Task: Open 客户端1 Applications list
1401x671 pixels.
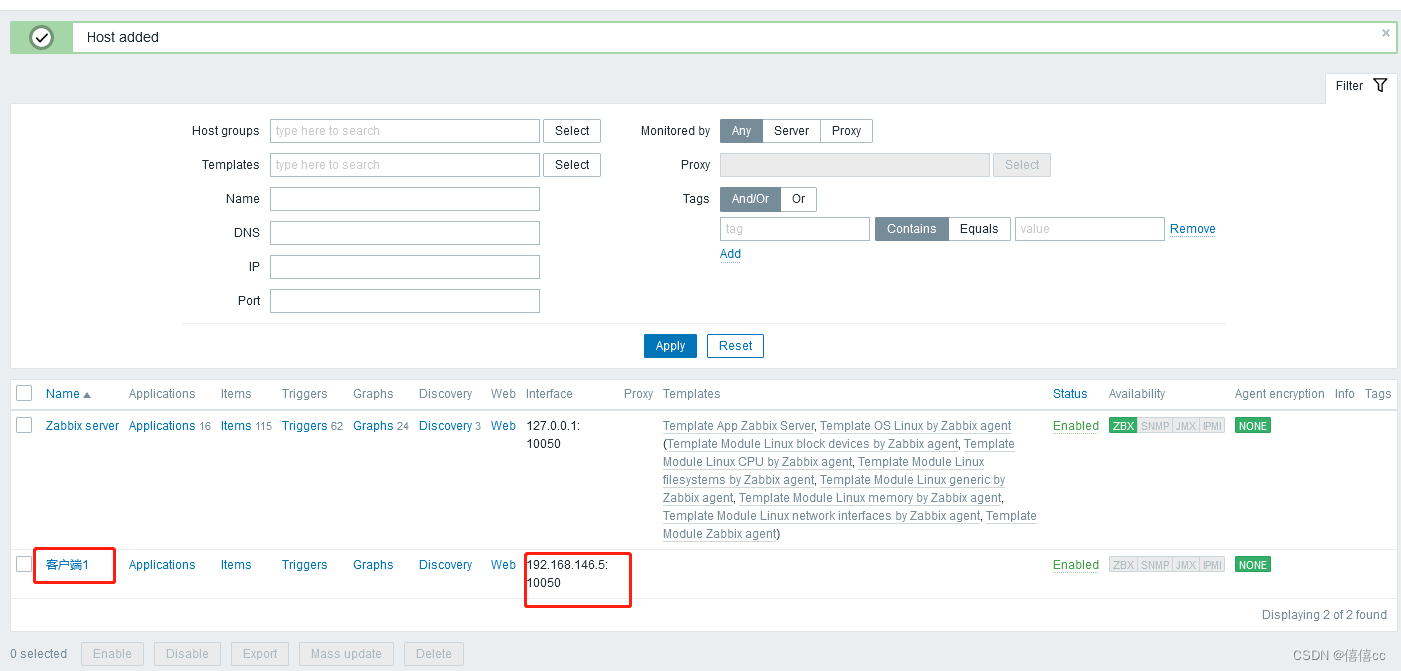Action: 162,565
